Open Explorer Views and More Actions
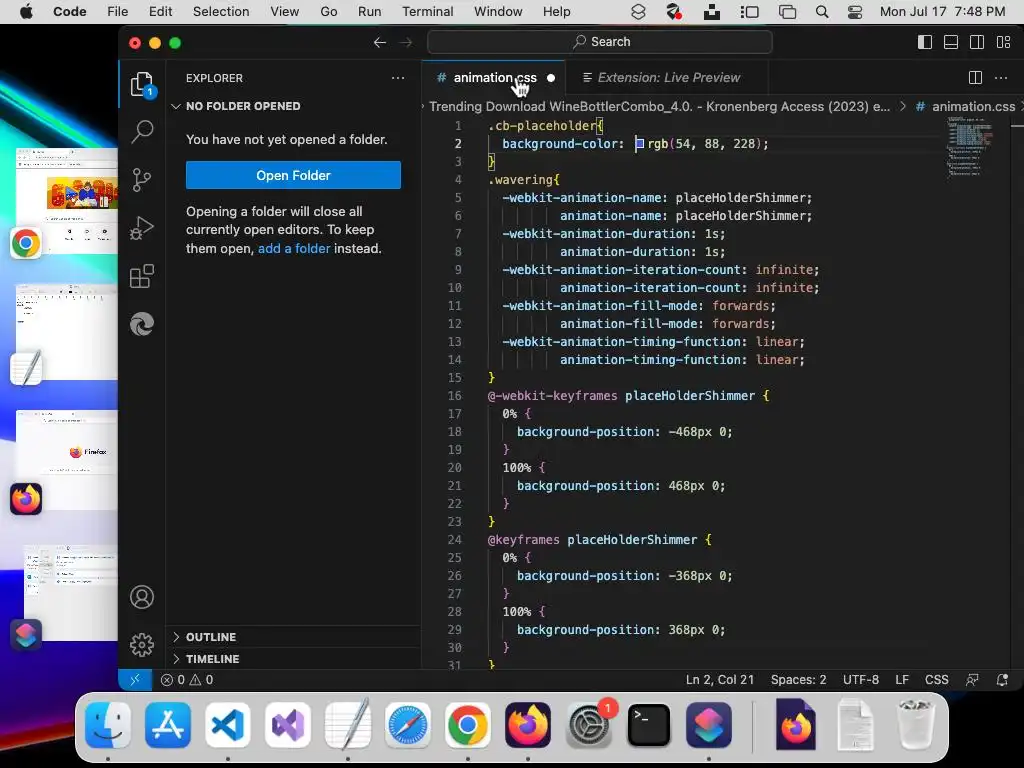 398,78
